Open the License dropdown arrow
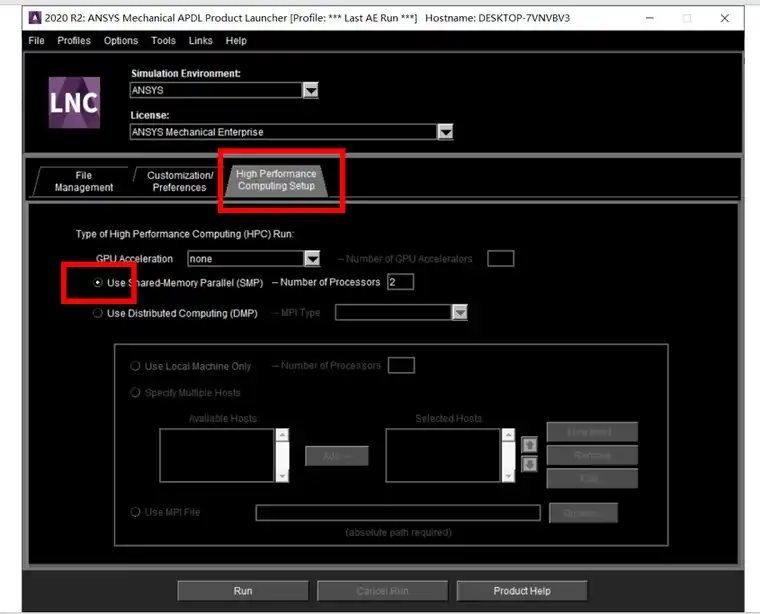The height and width of the screenshot is (614, 760). [445, 132]
